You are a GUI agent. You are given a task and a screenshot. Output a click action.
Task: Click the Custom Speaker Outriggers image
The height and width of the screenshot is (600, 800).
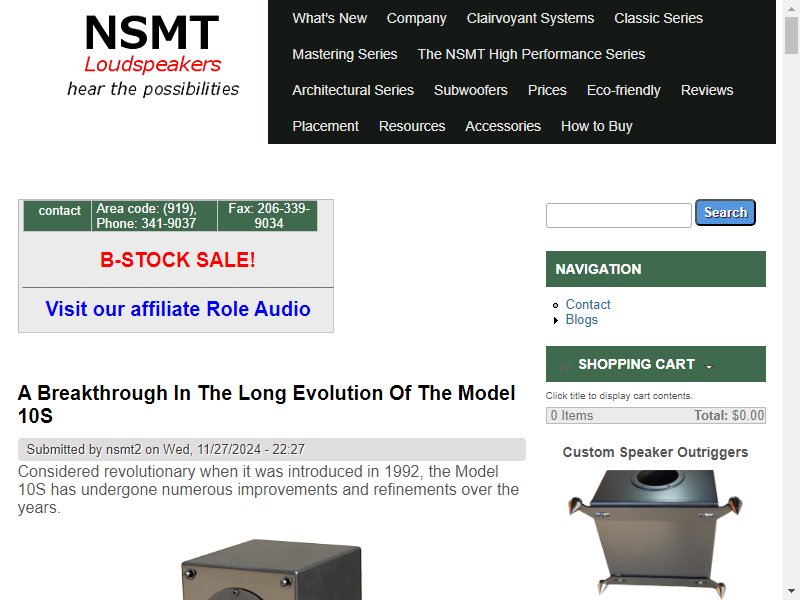pyautogui.click(x=655, y=533)
